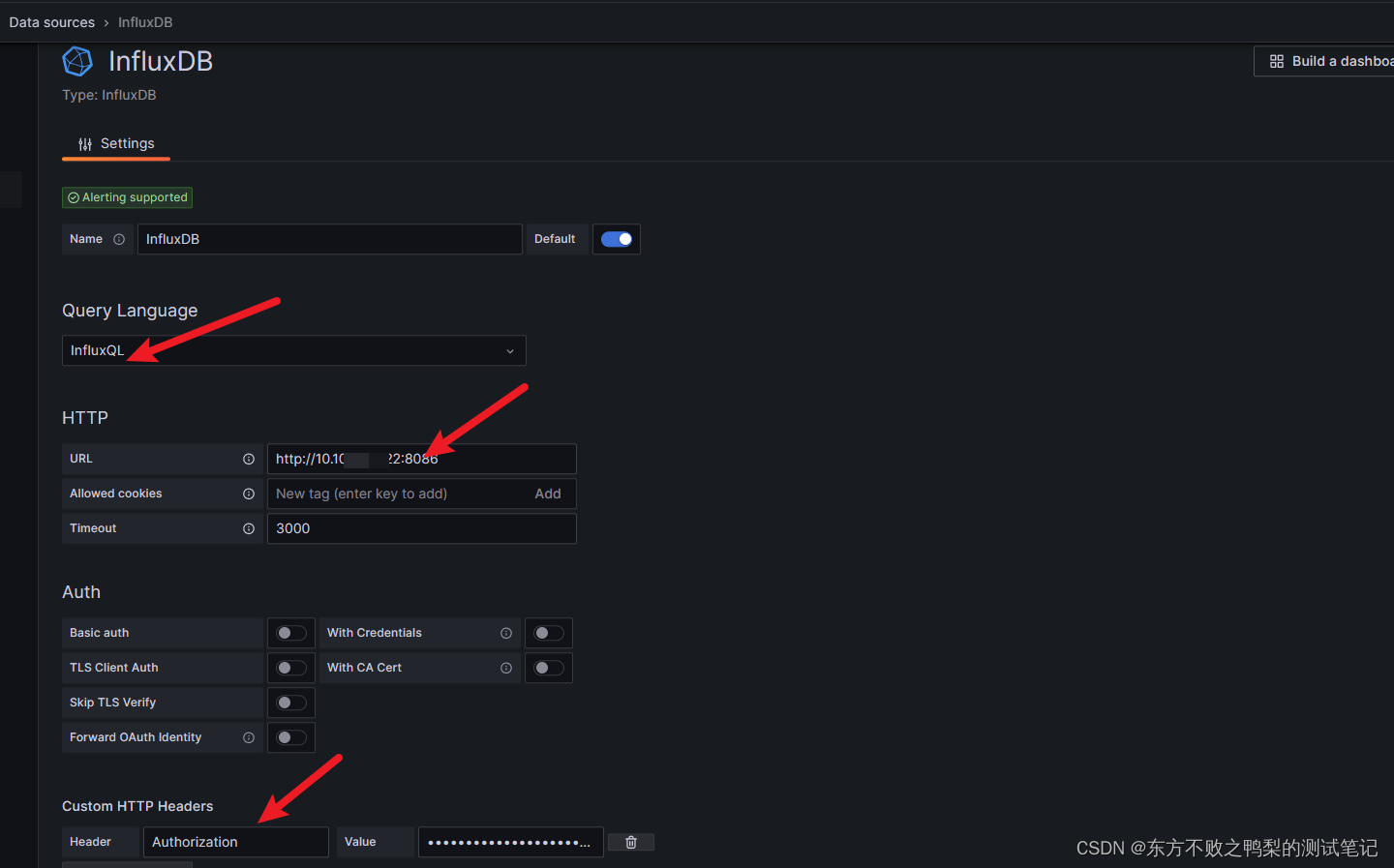Viewport: 1394px width, 868px height.
Task: Open the Query Language InfluxQL dropdown
Action: [294, 350]
